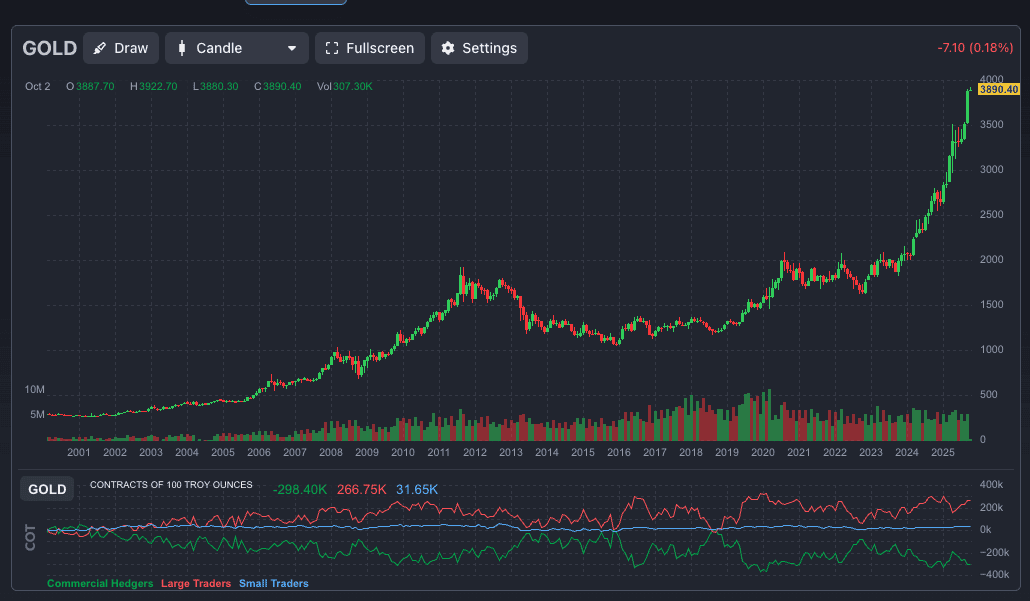Click the 2020 year marker on time axis
Image resolution: width=1030 pixels, height=601 pixels.
[x=762, y=453]
